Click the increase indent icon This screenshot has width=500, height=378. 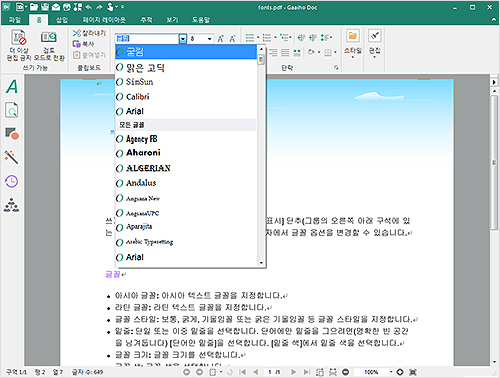coord(312,38)
